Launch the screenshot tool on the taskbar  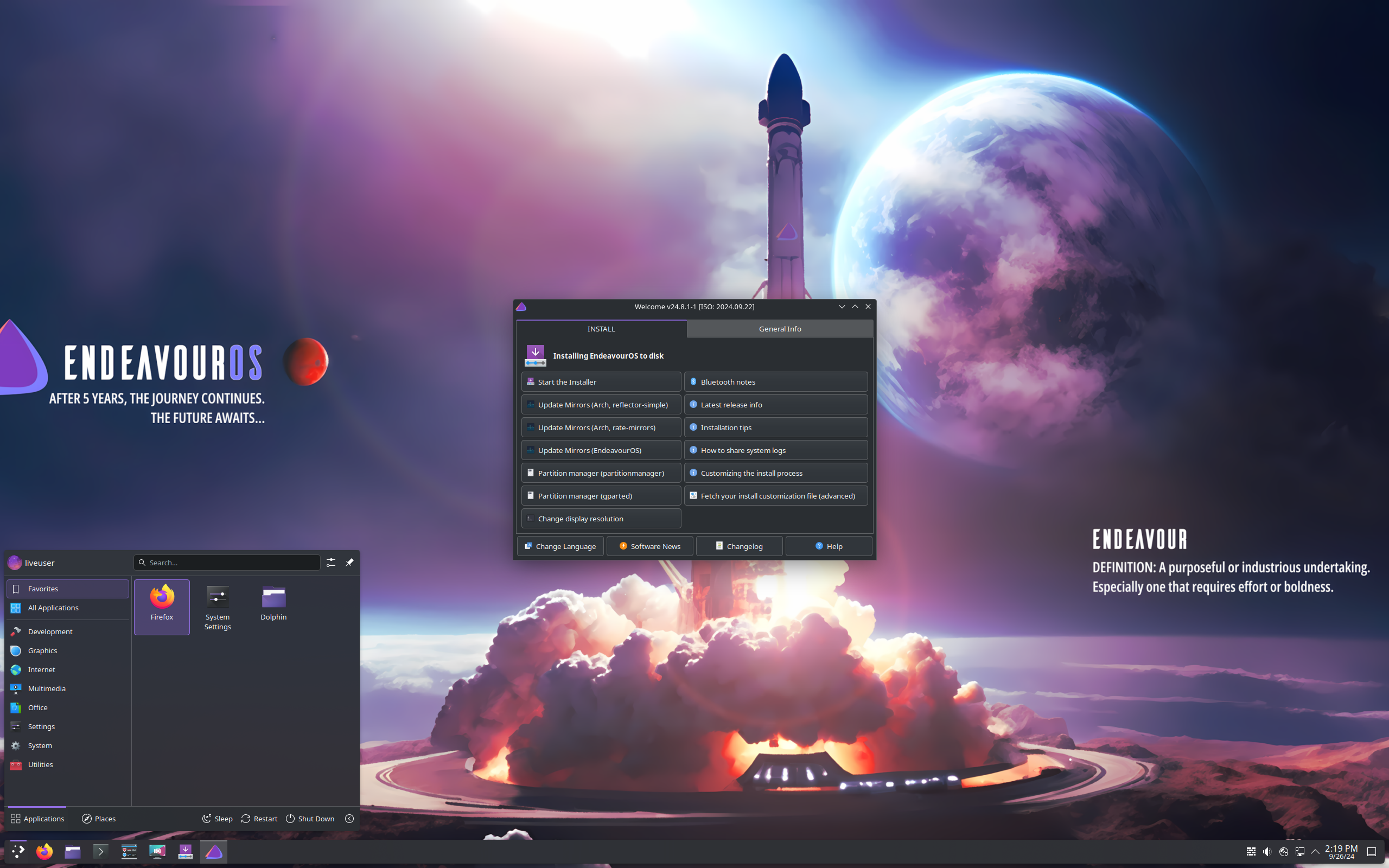(157, 851)
